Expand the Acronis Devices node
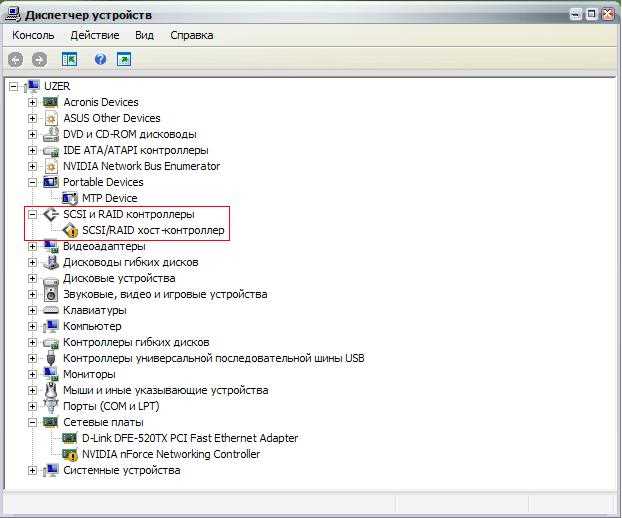Image resolution: width=622 pixels, height=518 pixels. (33, 102)
